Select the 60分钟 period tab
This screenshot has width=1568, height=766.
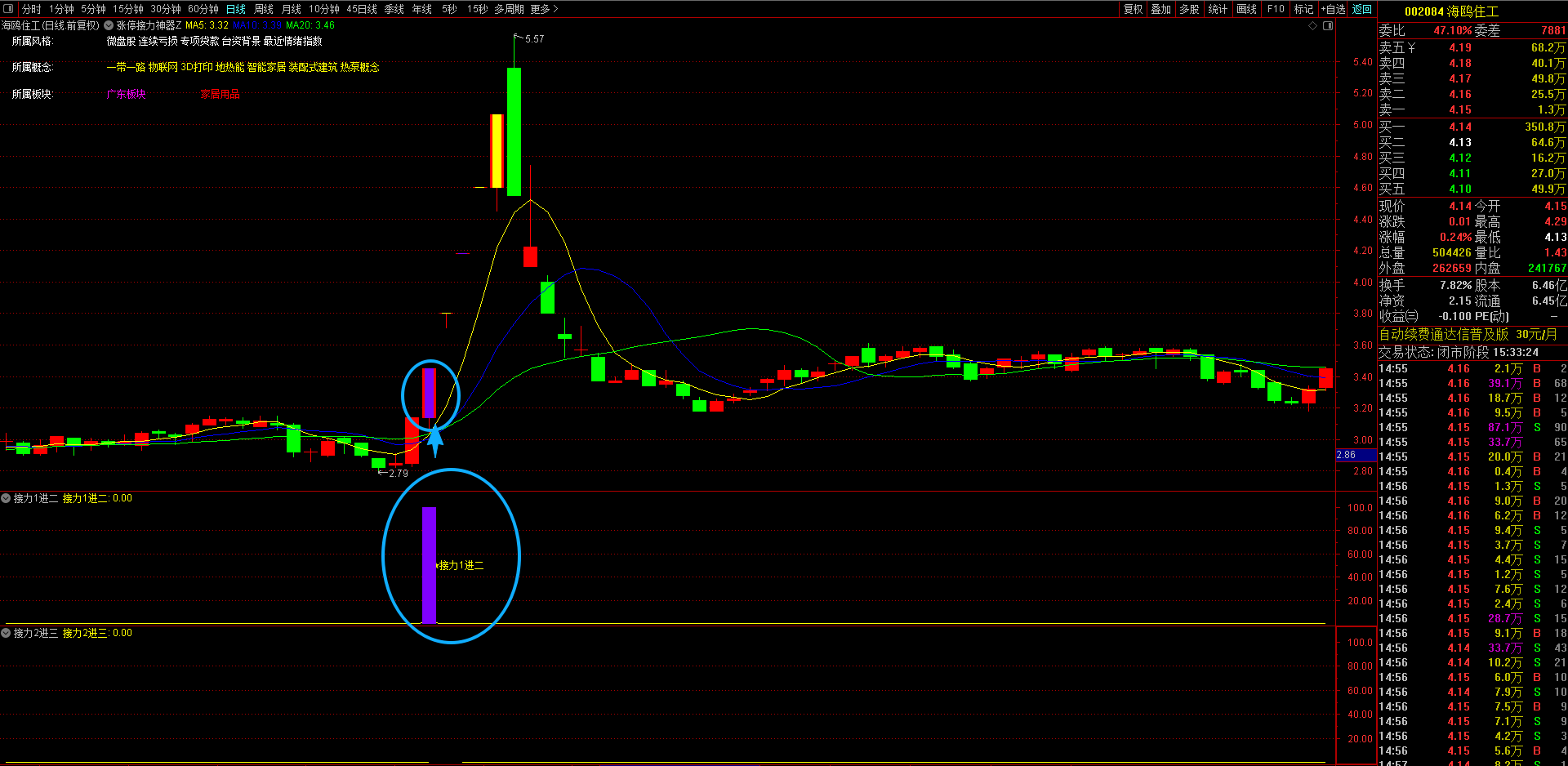coord(203,9)
